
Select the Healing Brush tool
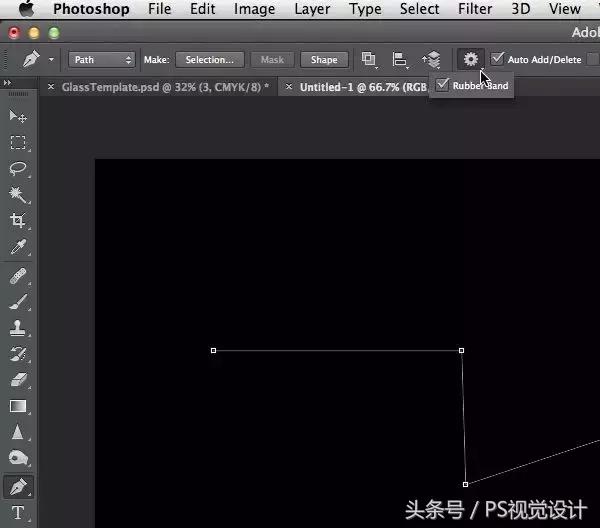coord(18,276)
